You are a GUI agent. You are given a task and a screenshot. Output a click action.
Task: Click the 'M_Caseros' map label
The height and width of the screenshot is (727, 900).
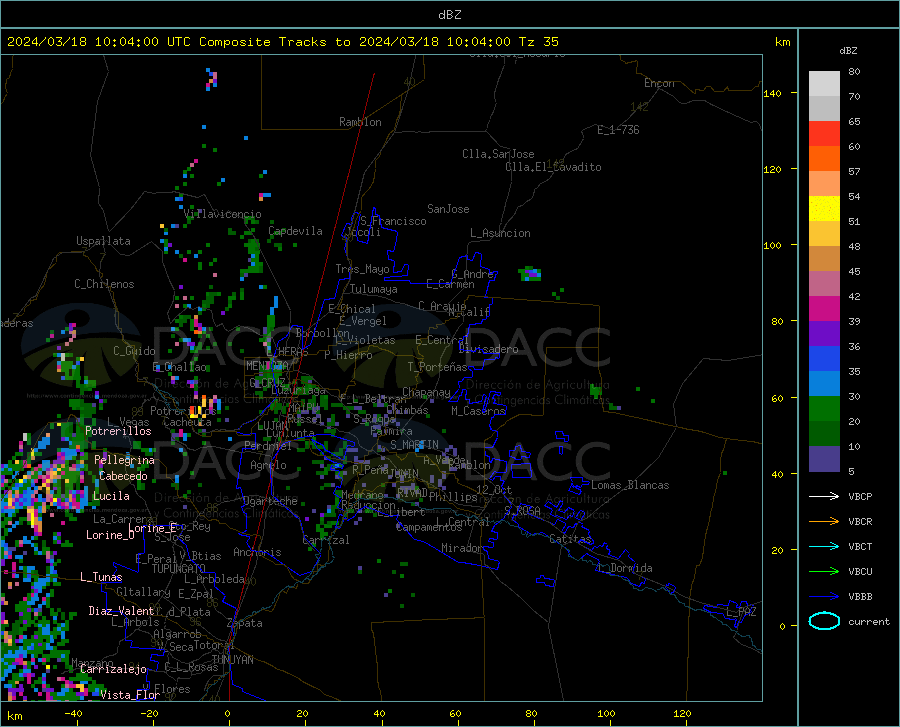click(478, 410)
